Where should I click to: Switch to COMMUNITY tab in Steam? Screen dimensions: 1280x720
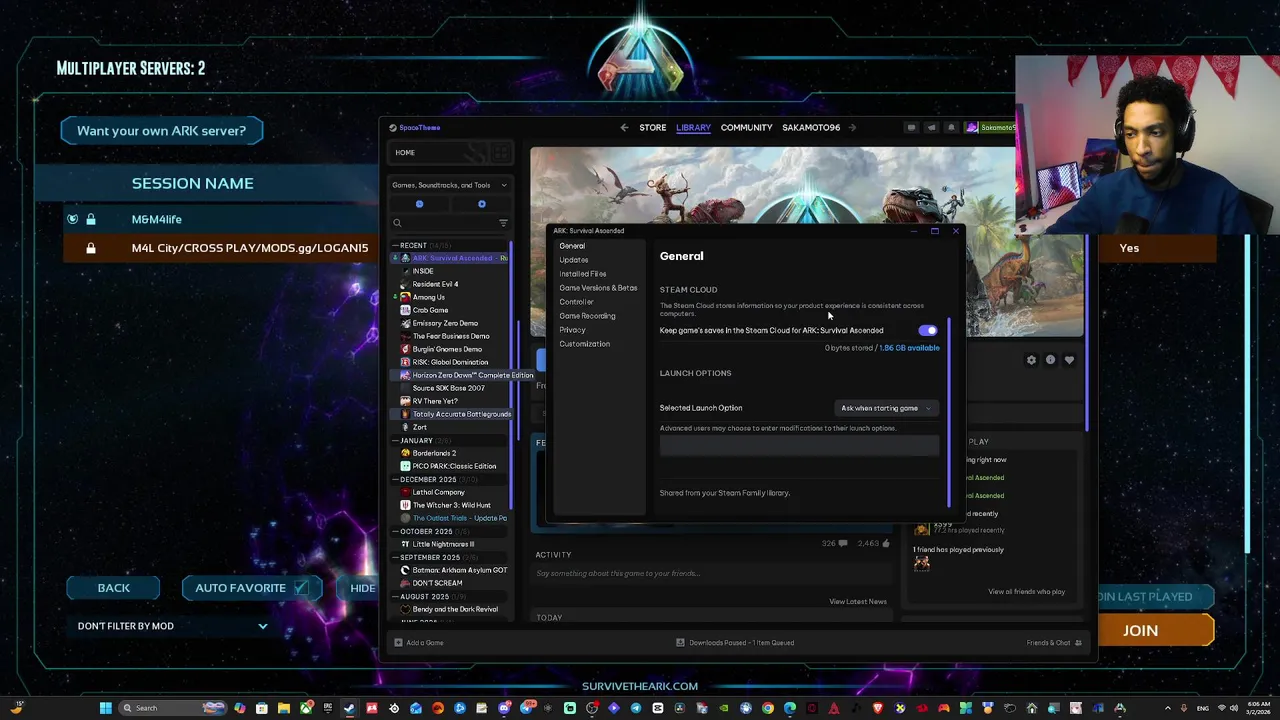[x=746, y=127]
